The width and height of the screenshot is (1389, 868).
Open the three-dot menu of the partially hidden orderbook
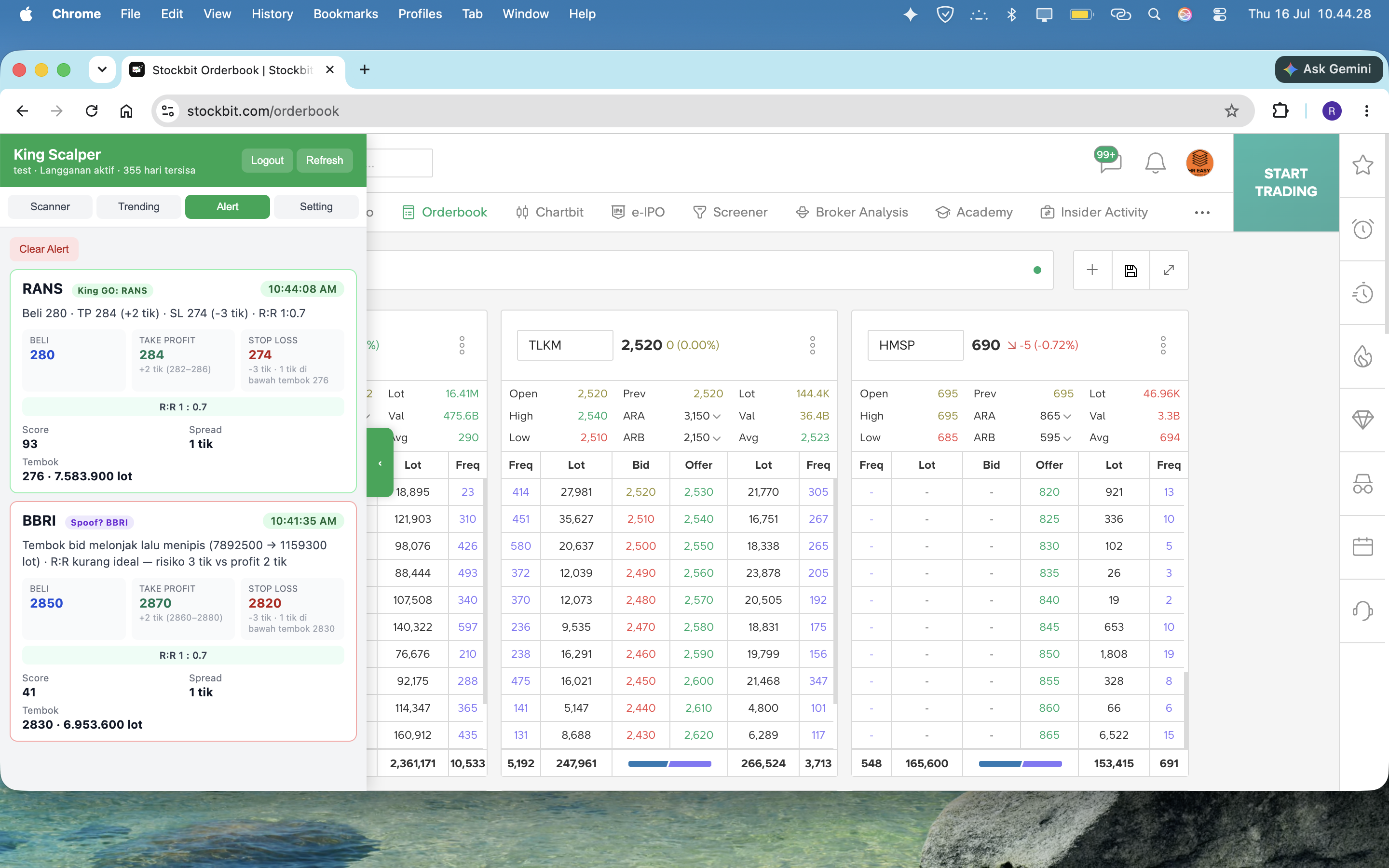(x=462, y=345)
